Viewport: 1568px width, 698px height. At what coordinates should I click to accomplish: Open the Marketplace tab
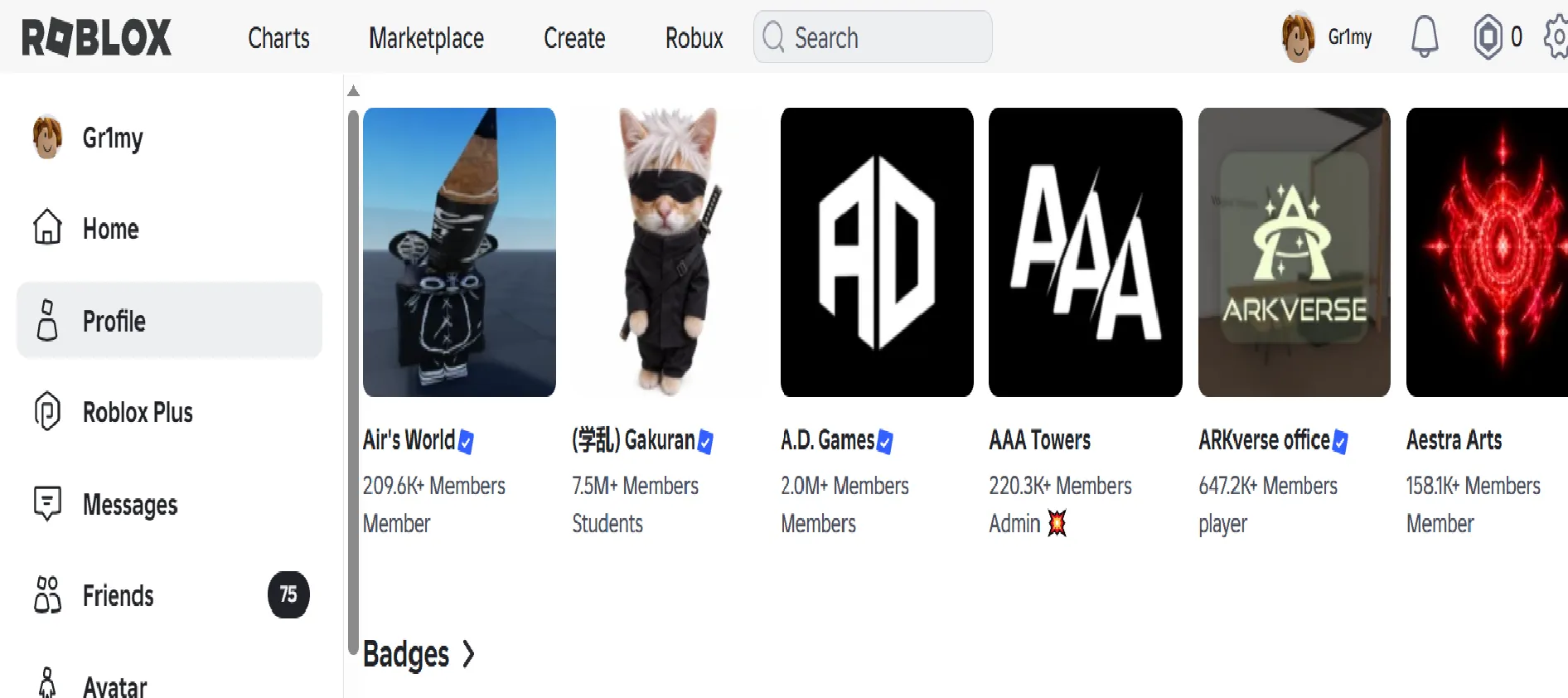(x=426, y=38)
